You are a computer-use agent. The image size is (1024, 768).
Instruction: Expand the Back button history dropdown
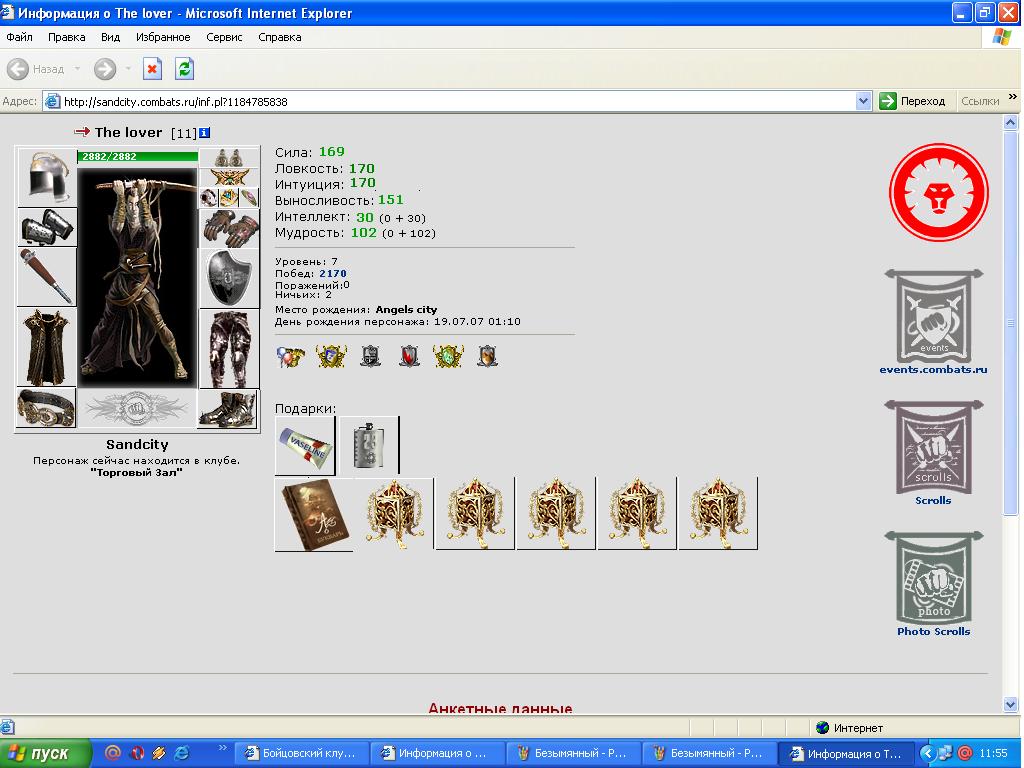click(x=77, y=69)
